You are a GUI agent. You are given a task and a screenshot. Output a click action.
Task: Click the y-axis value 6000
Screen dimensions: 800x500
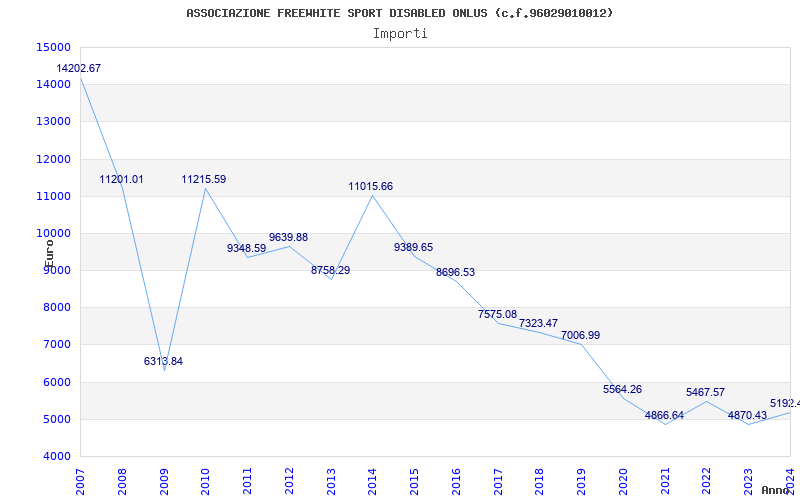pyautogui.click(x=56, y=382)
